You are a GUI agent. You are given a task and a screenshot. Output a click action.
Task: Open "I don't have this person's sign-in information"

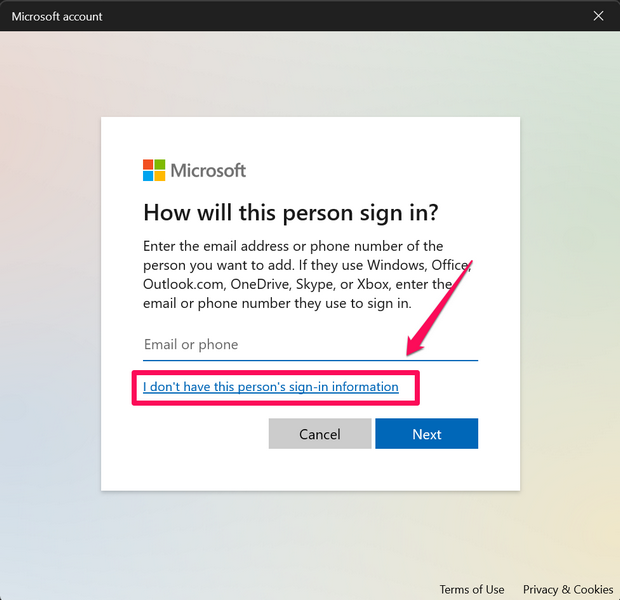click(x=271, y=387)
